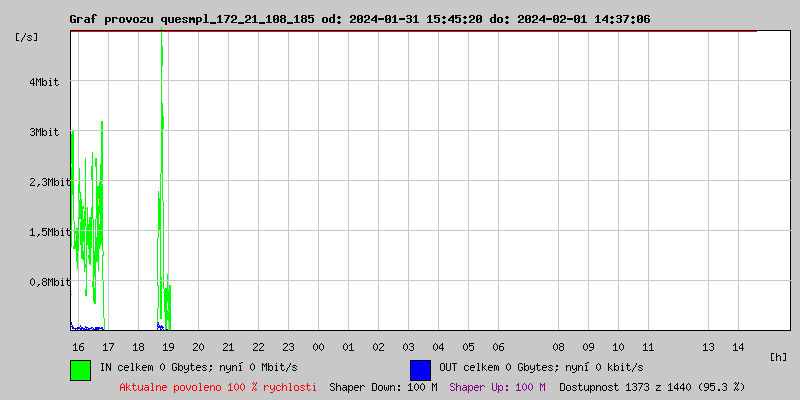Image resolution: width=800 pixels, height=400 pixels.
Task: Click the '18' hour tick label
Action: pos(138,347)
